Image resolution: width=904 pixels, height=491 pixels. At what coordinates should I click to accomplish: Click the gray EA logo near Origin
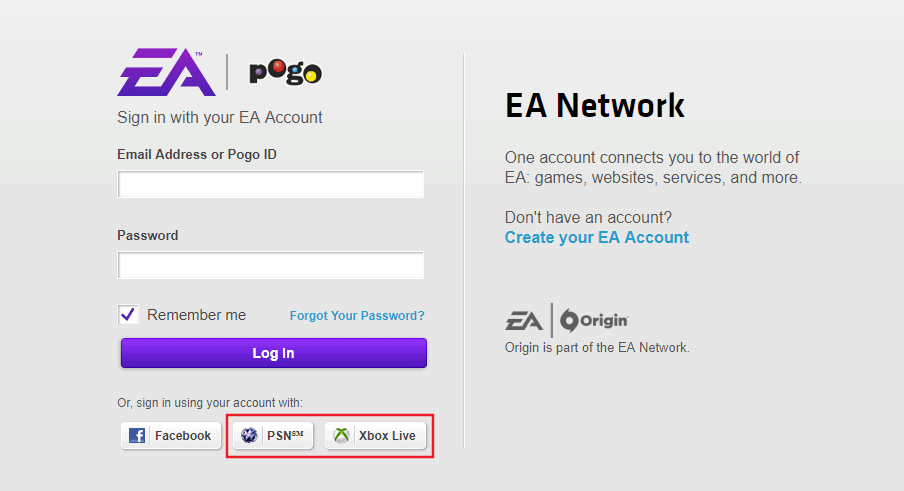(523, 321)
